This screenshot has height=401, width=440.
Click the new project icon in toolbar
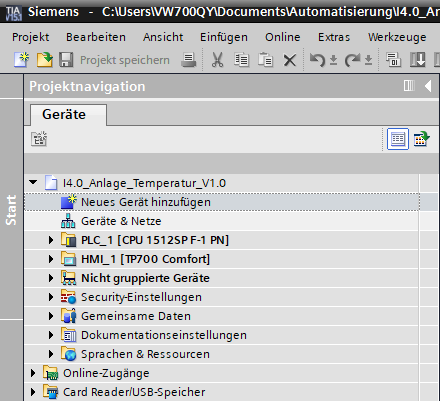pos(21,60)
